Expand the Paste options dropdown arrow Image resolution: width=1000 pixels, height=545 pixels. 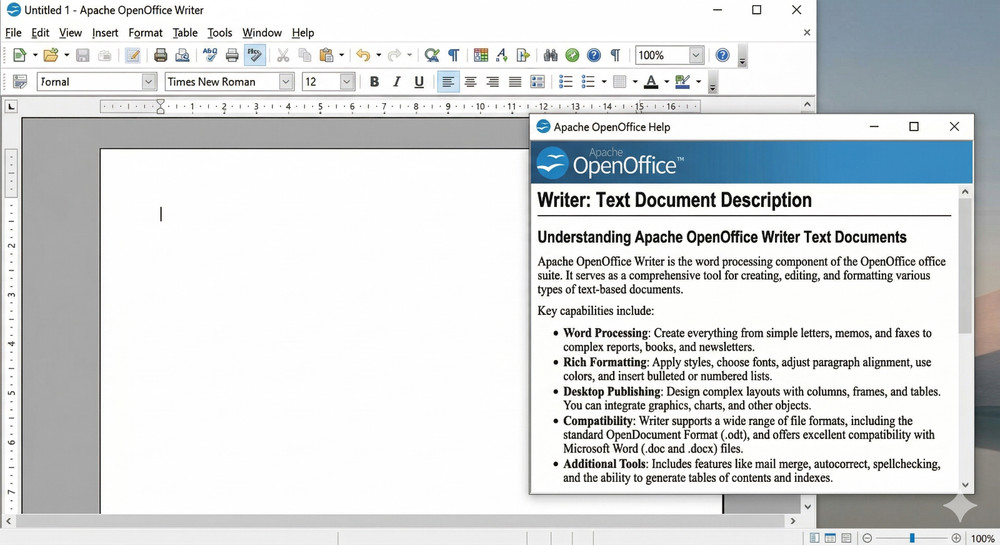[x=341, y=55]
